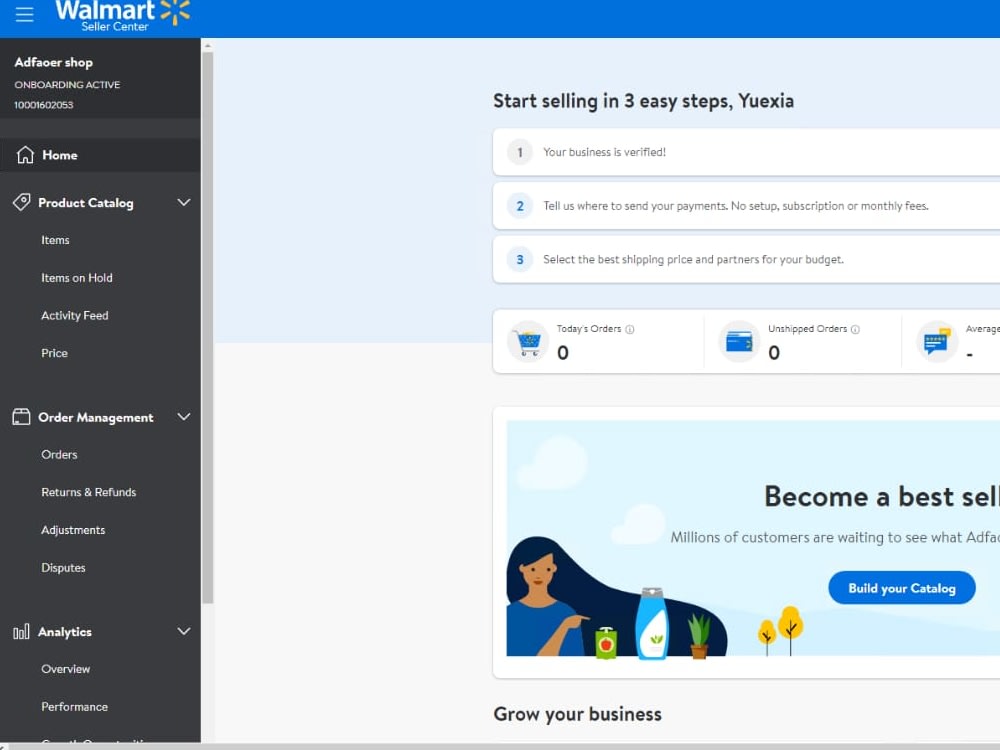This screenshot has width=1000, height=750.
Task: Click the Unshipped Orders wallet icon
Action: (x=739, y=342)
